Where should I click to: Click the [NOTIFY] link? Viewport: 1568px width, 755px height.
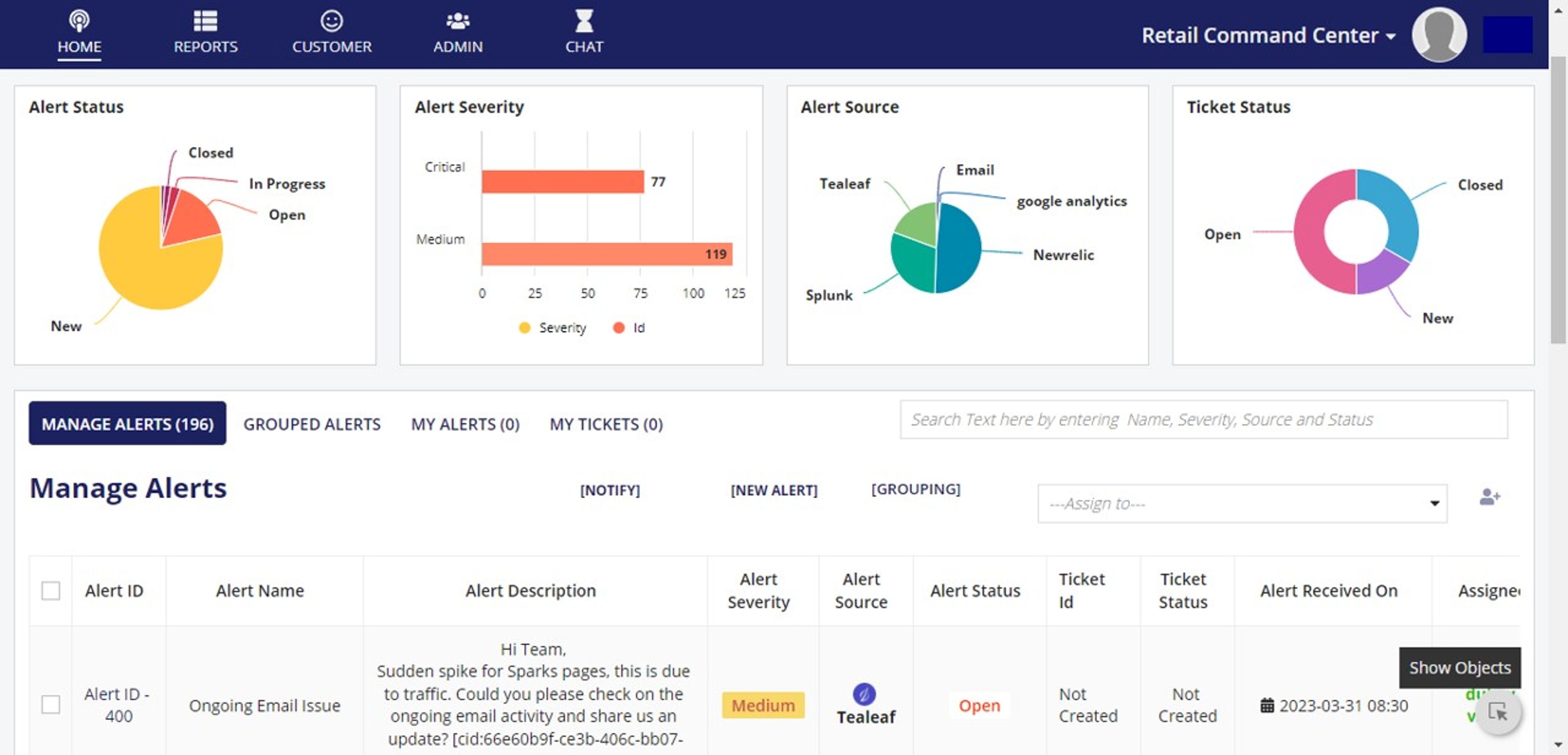(x=610, y=490)
